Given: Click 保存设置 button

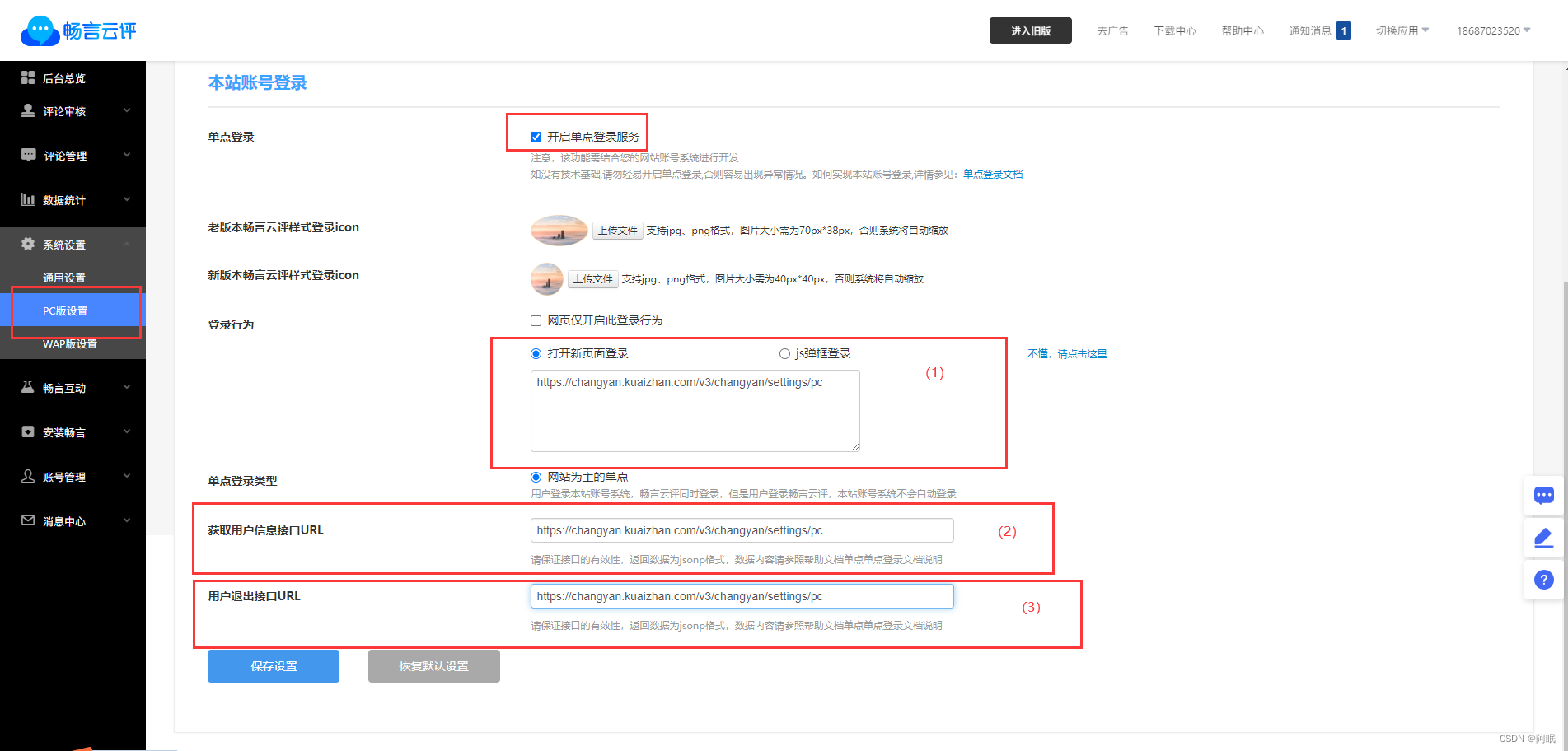Looking at the screenshot, I should click(x=274, y=666).
